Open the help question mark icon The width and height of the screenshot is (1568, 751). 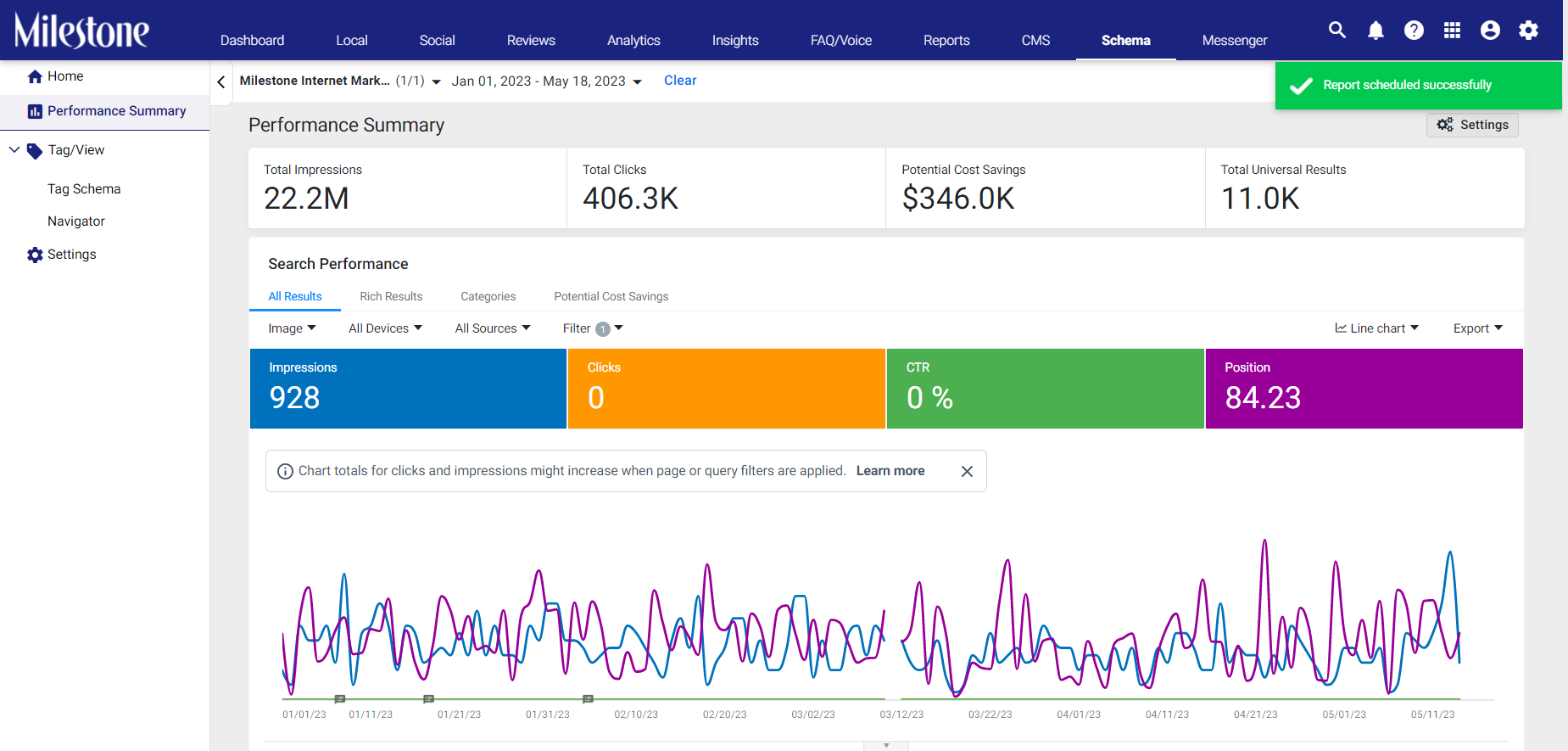1414,31
